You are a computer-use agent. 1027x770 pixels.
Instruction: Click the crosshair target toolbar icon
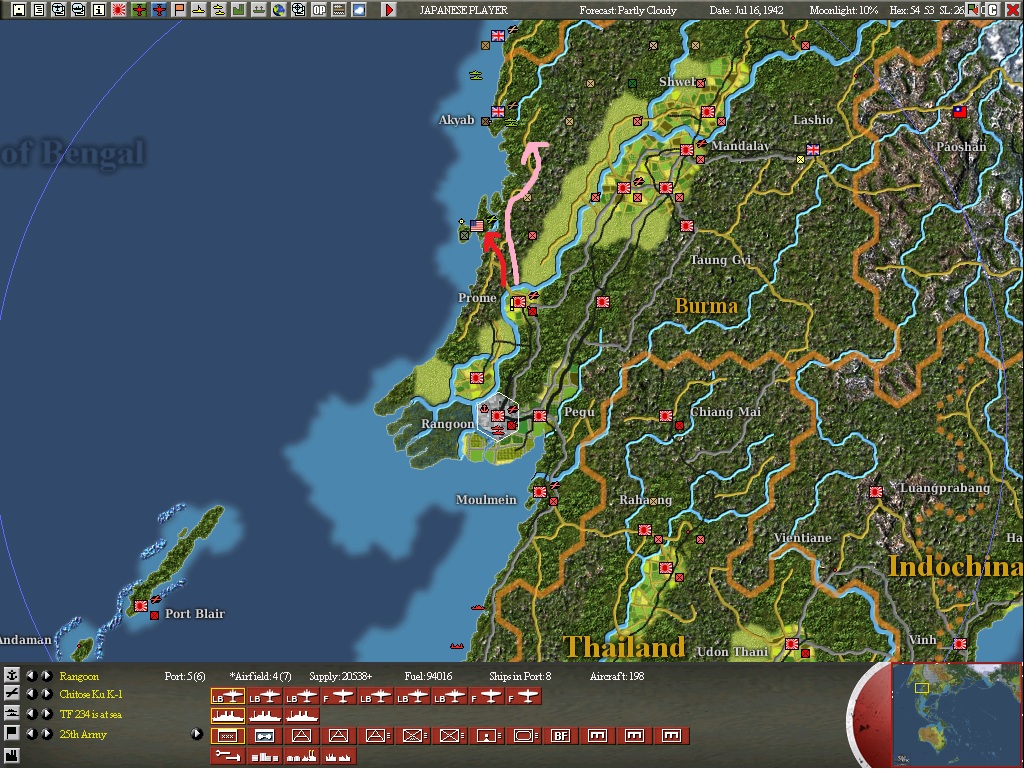click(x=299, y=10)
